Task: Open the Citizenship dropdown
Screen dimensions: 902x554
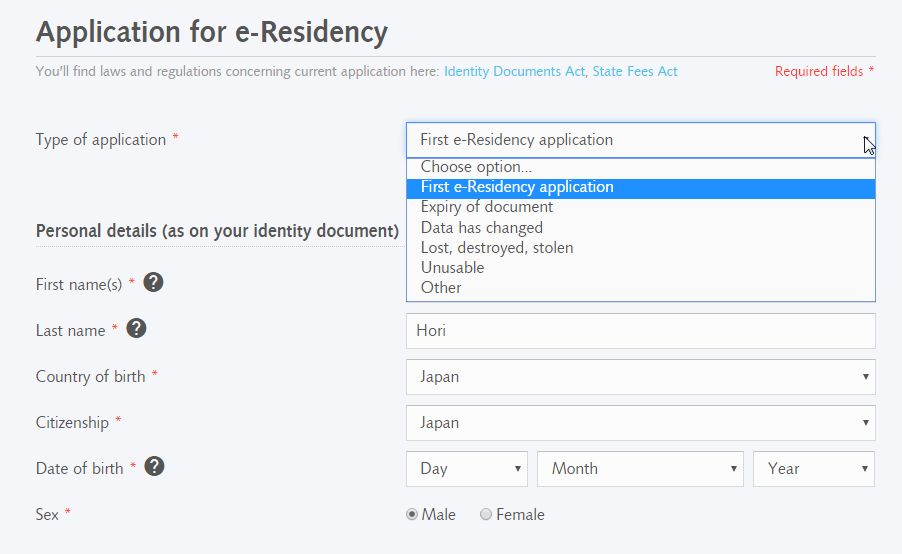Action: 641,423
